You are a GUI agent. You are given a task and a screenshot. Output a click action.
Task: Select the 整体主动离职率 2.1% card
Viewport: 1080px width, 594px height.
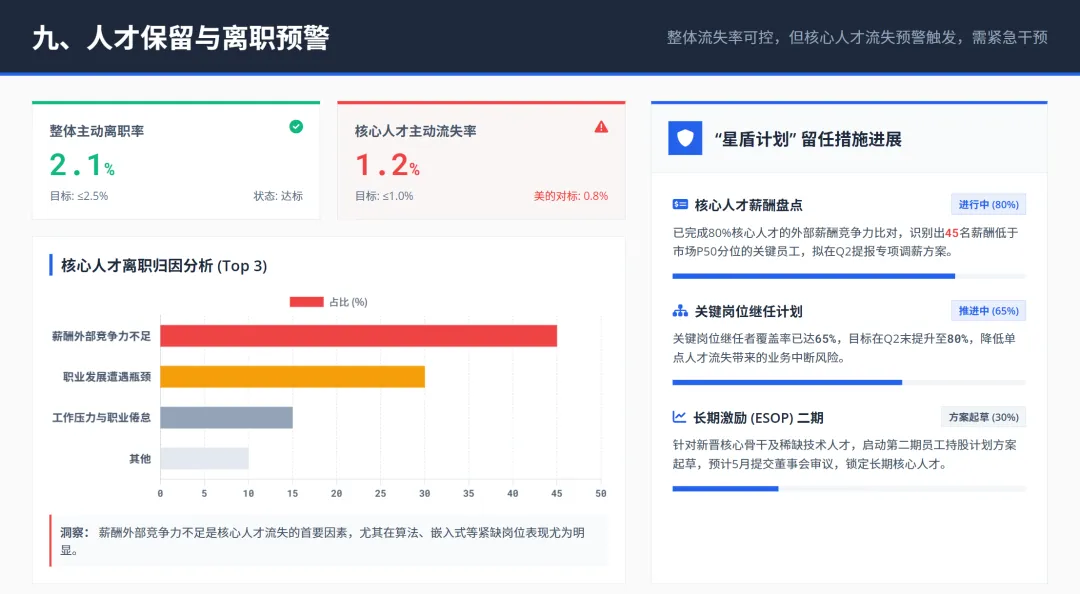pos(176,161)
